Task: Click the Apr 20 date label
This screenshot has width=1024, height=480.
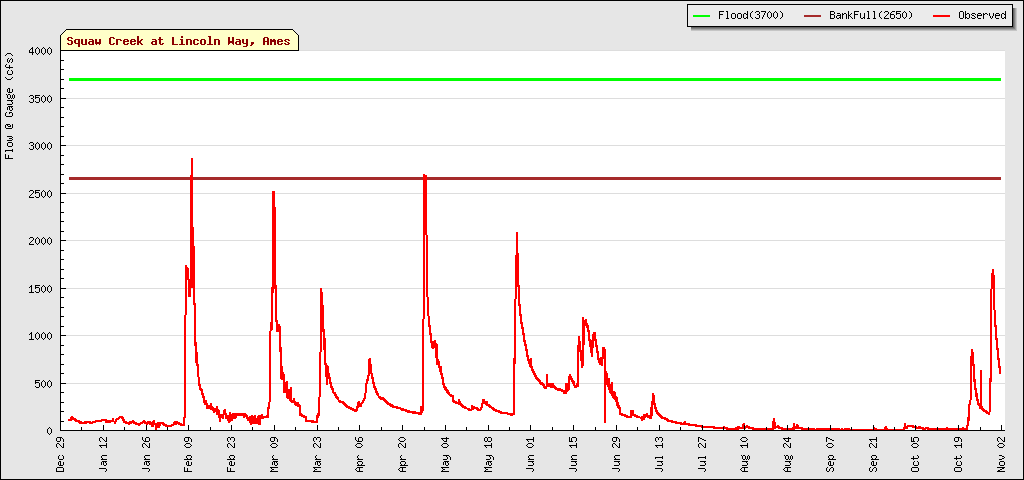Action: click(403, 455)
